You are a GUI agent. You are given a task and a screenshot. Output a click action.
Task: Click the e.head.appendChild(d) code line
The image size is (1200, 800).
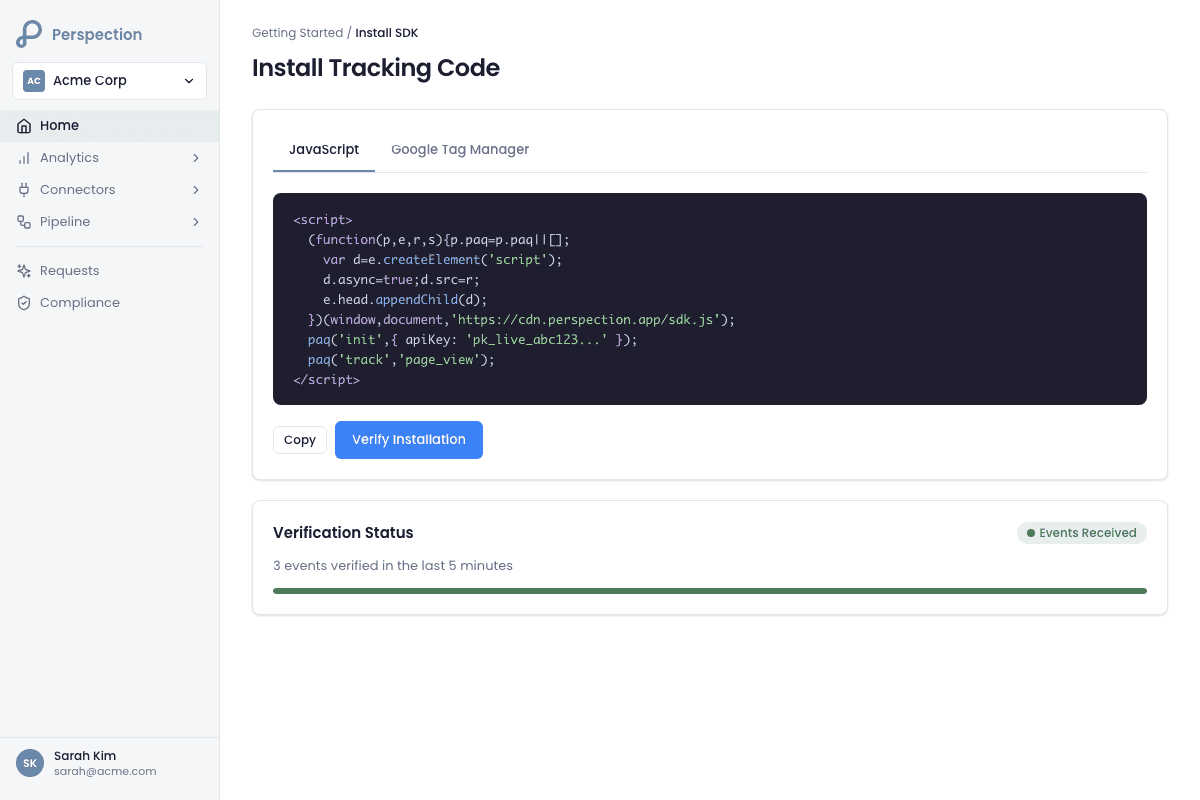[405, 300]
